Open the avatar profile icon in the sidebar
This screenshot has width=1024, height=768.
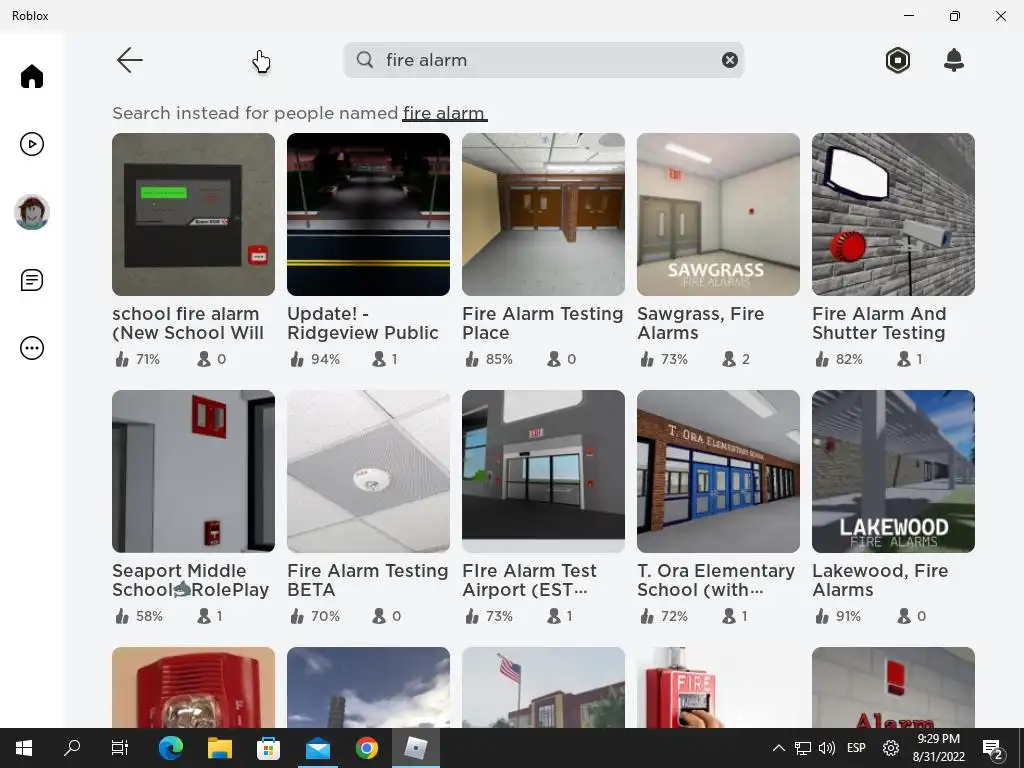(32, 212)
